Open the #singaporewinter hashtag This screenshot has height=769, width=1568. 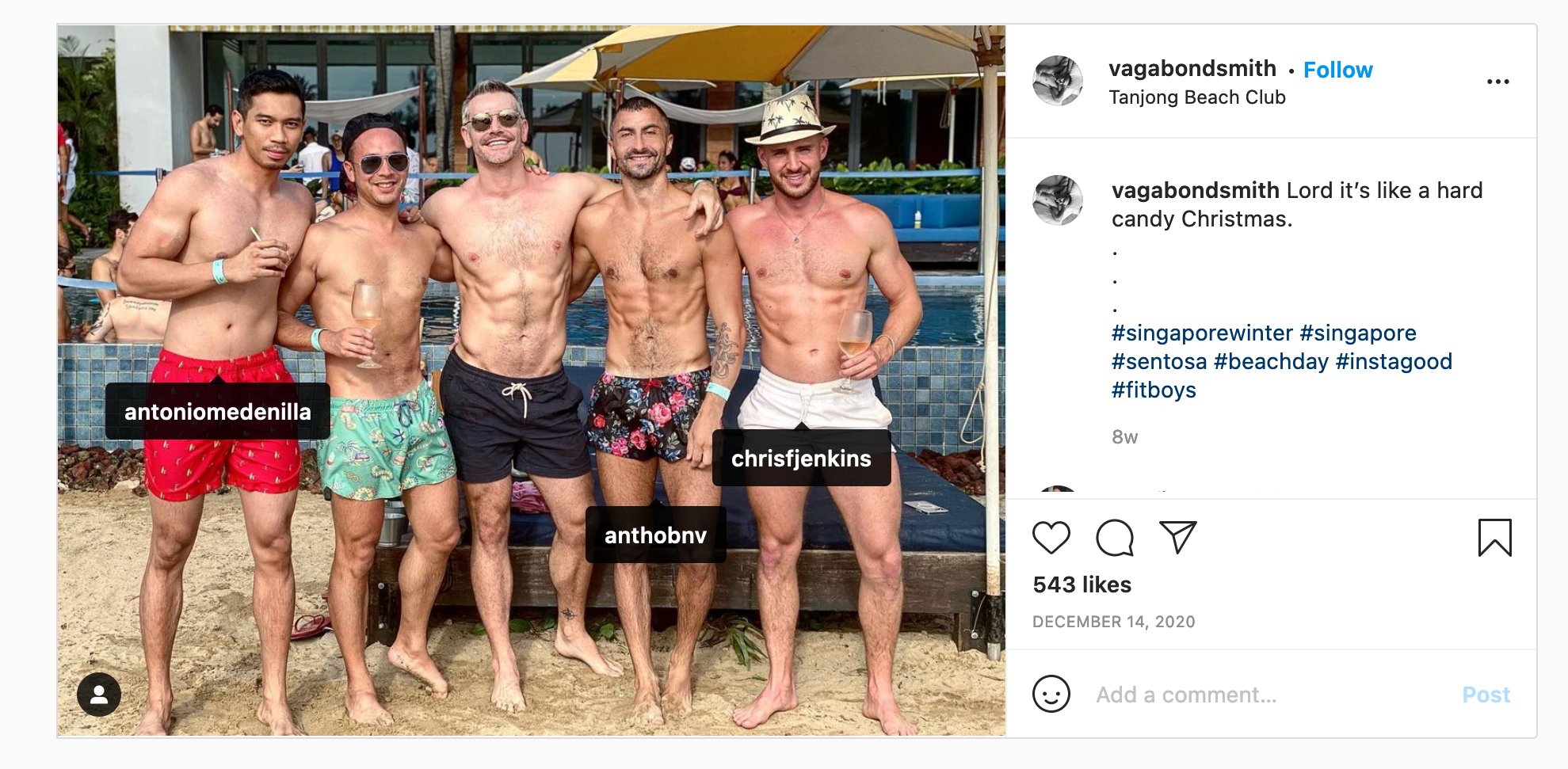click(1201, 333)
